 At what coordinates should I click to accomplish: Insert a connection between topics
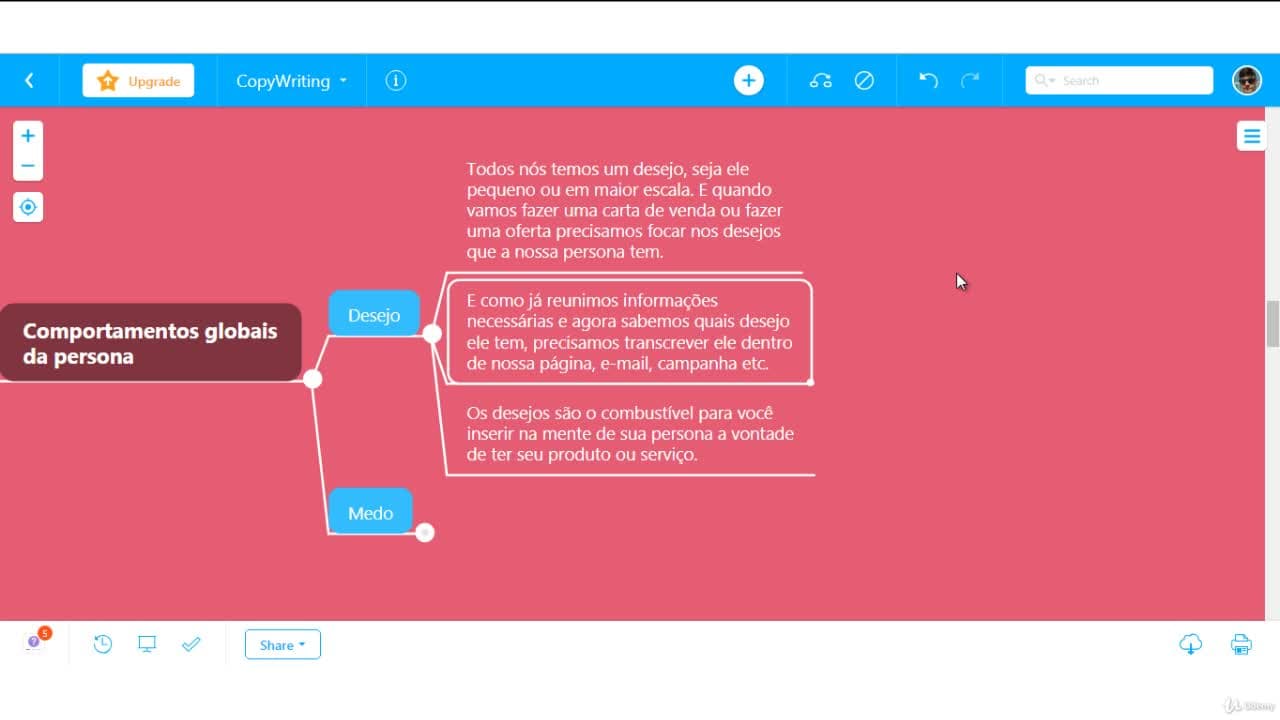[821, 81]
